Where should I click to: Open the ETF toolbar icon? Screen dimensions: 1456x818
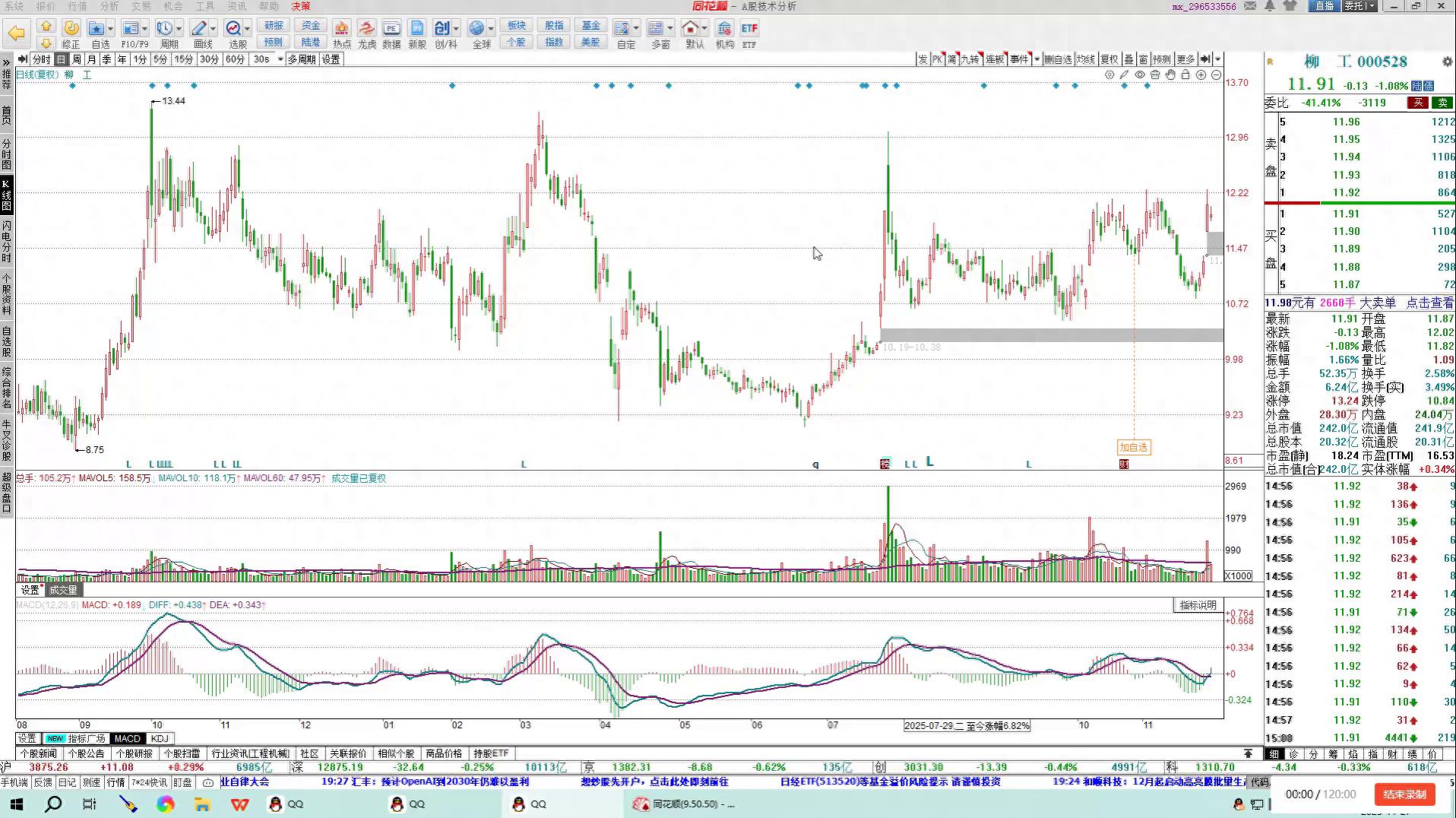click(749, 29)
